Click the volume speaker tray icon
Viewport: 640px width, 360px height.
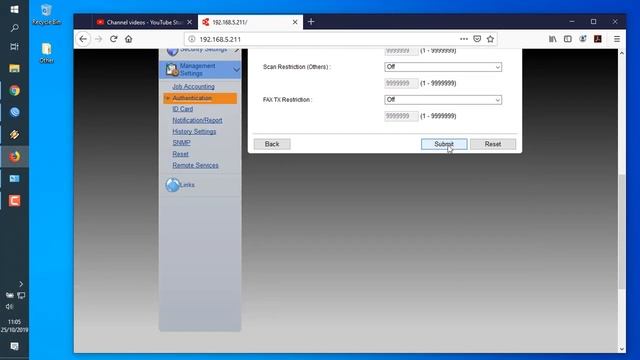point(9,307)
